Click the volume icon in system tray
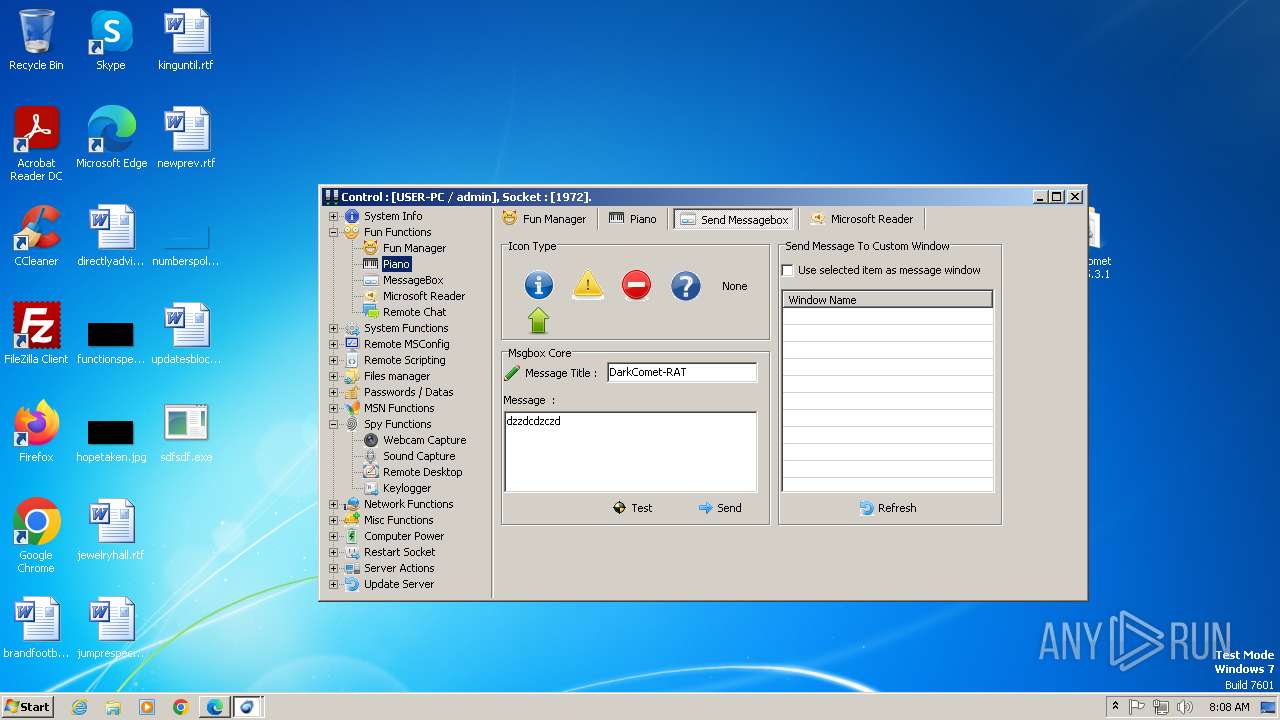The width and height of the screenshot is (1280, 720). tap(1185, 707)
